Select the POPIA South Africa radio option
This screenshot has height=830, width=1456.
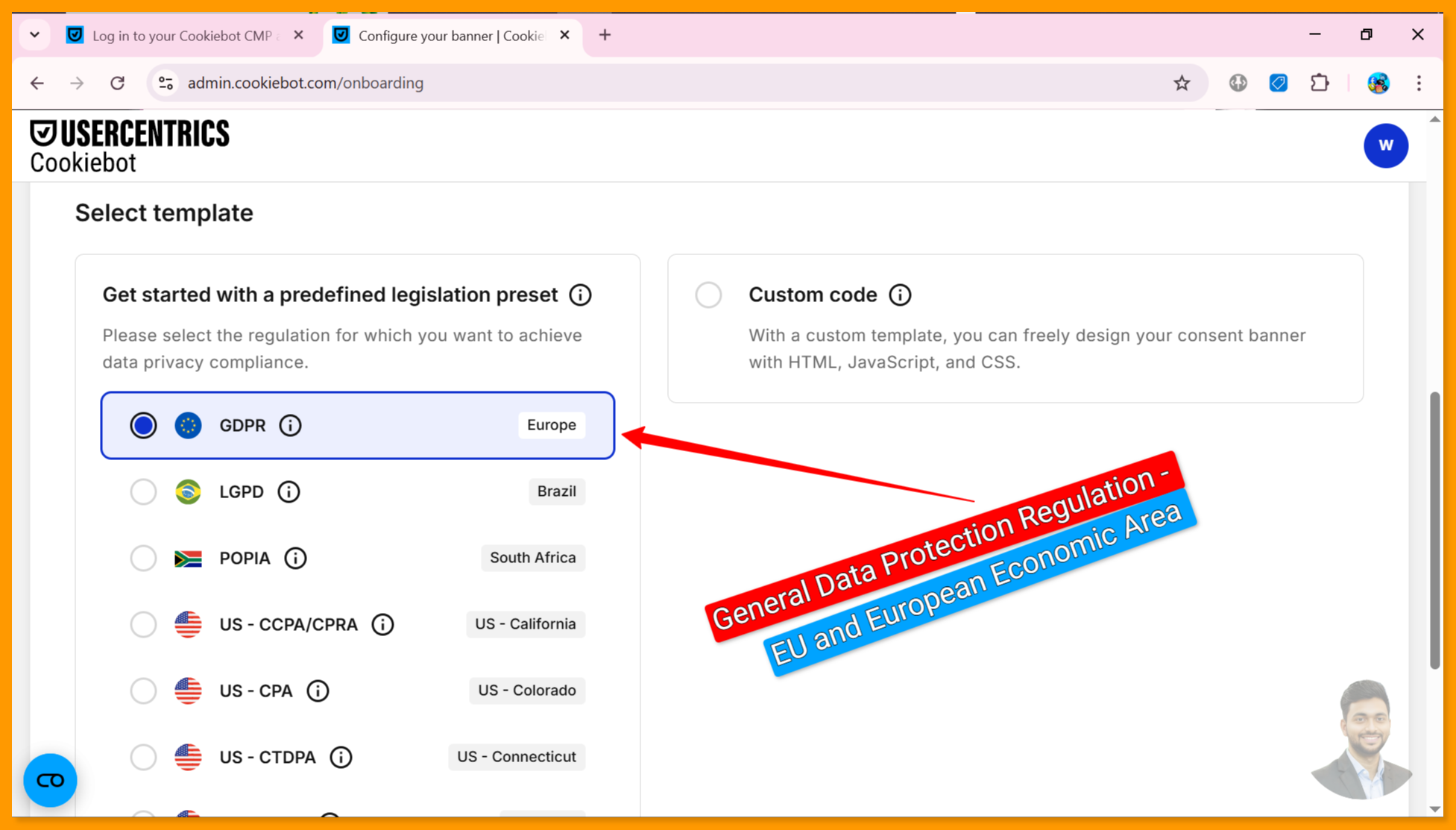143,558
